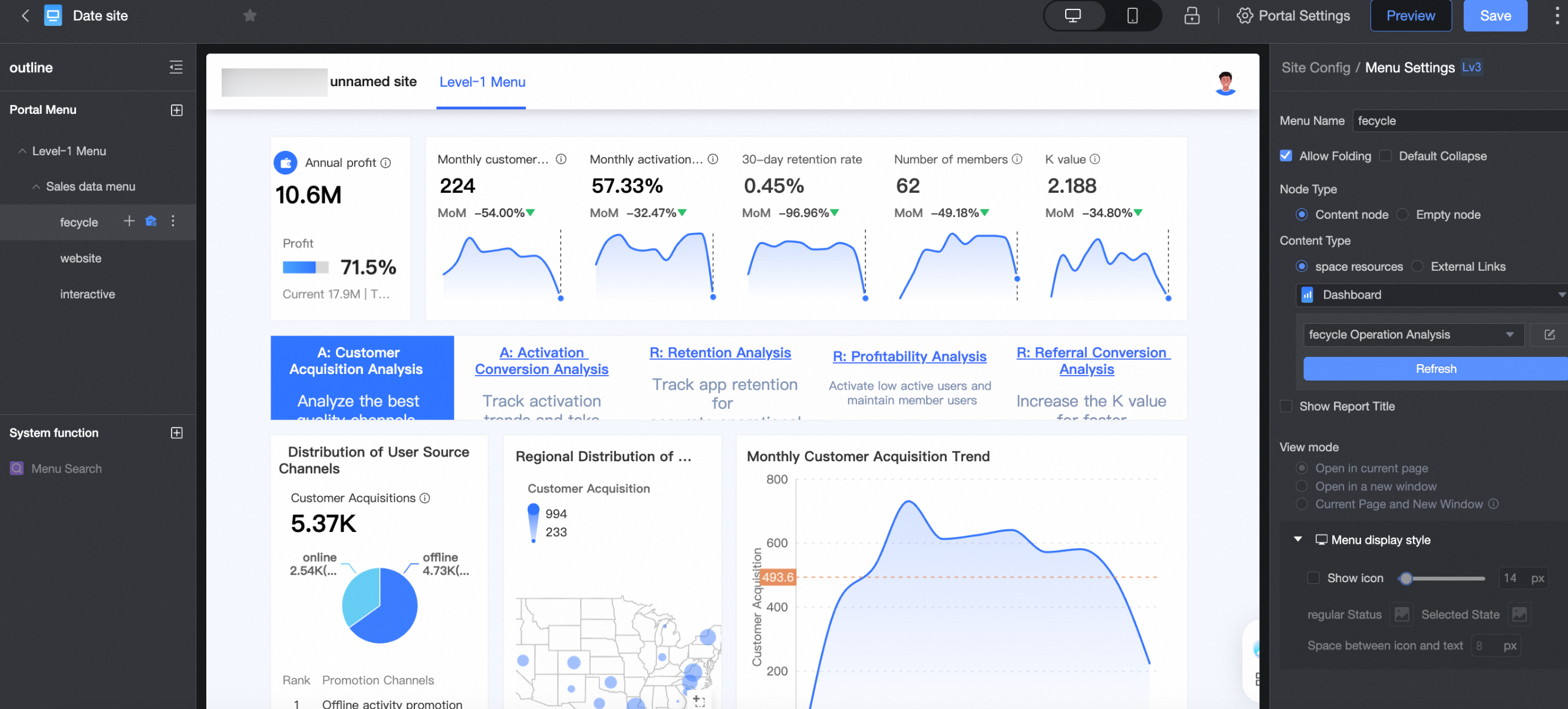Viewport: 1568px width, 709px height.
Task: Star the Date site as favorite
Action: [x=249, y=16]
